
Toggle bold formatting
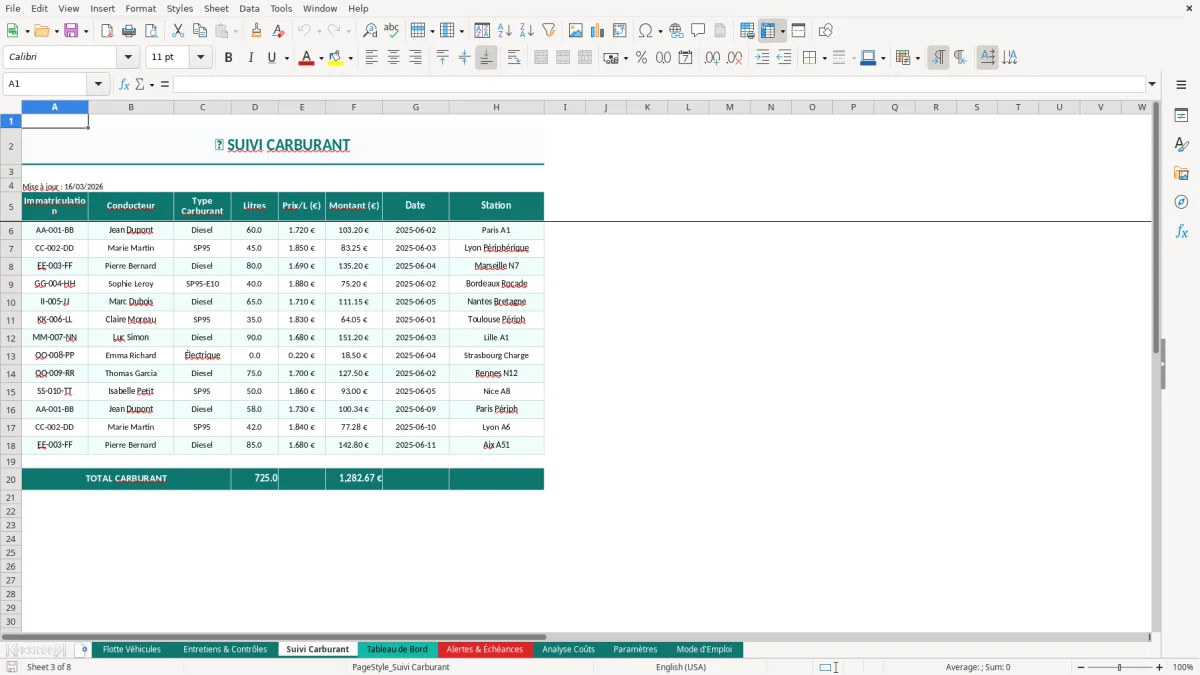click(x=228, y=58)
